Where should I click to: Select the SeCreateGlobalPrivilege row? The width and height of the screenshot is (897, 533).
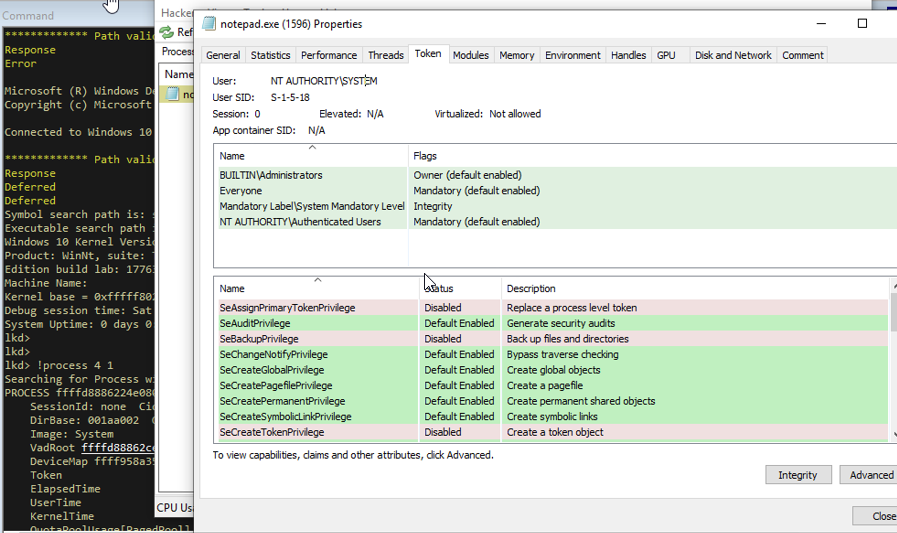553,370
